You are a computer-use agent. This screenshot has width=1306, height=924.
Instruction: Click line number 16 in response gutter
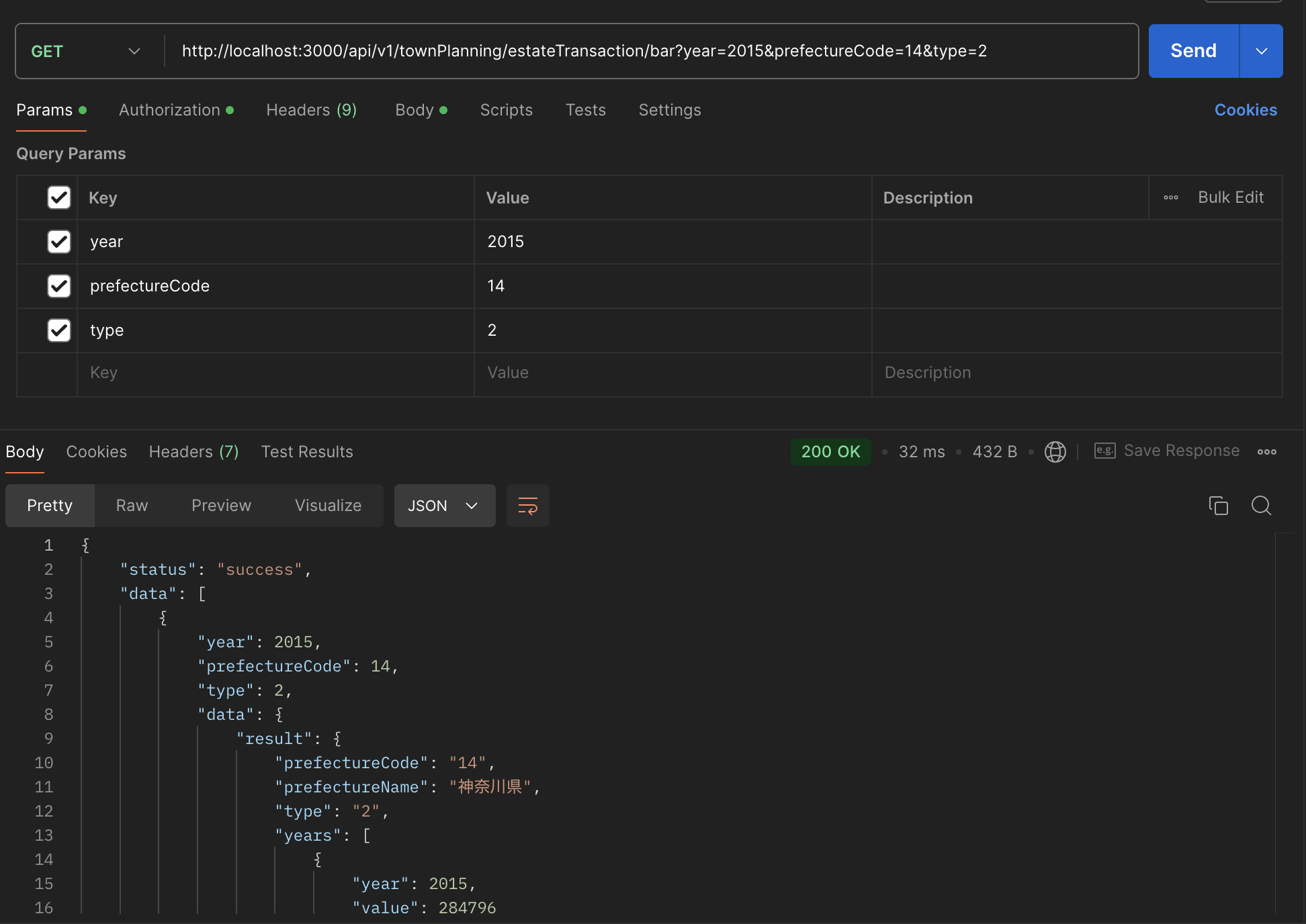[x=44, y=908]
